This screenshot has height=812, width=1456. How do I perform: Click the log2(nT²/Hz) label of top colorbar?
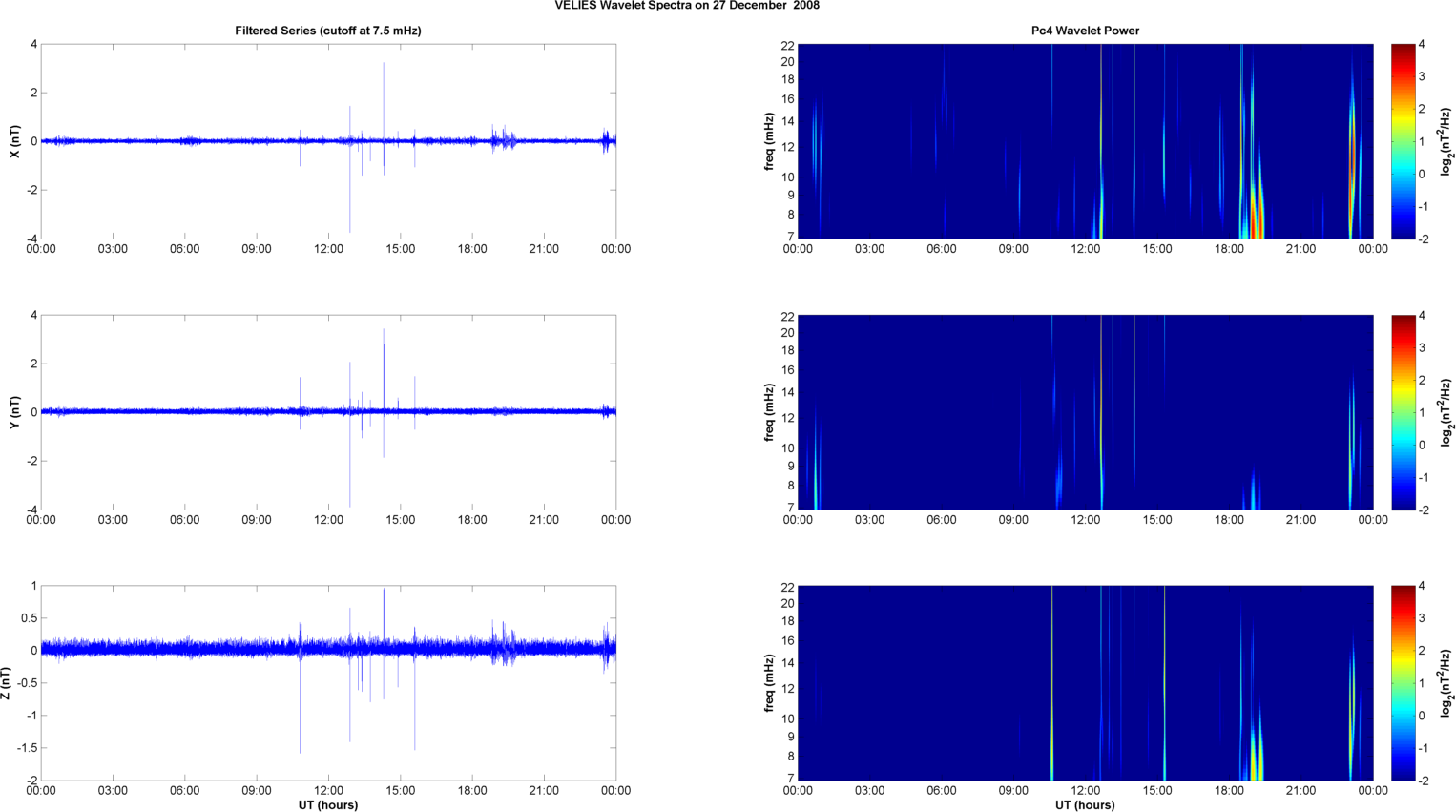tap(1446, 141)
